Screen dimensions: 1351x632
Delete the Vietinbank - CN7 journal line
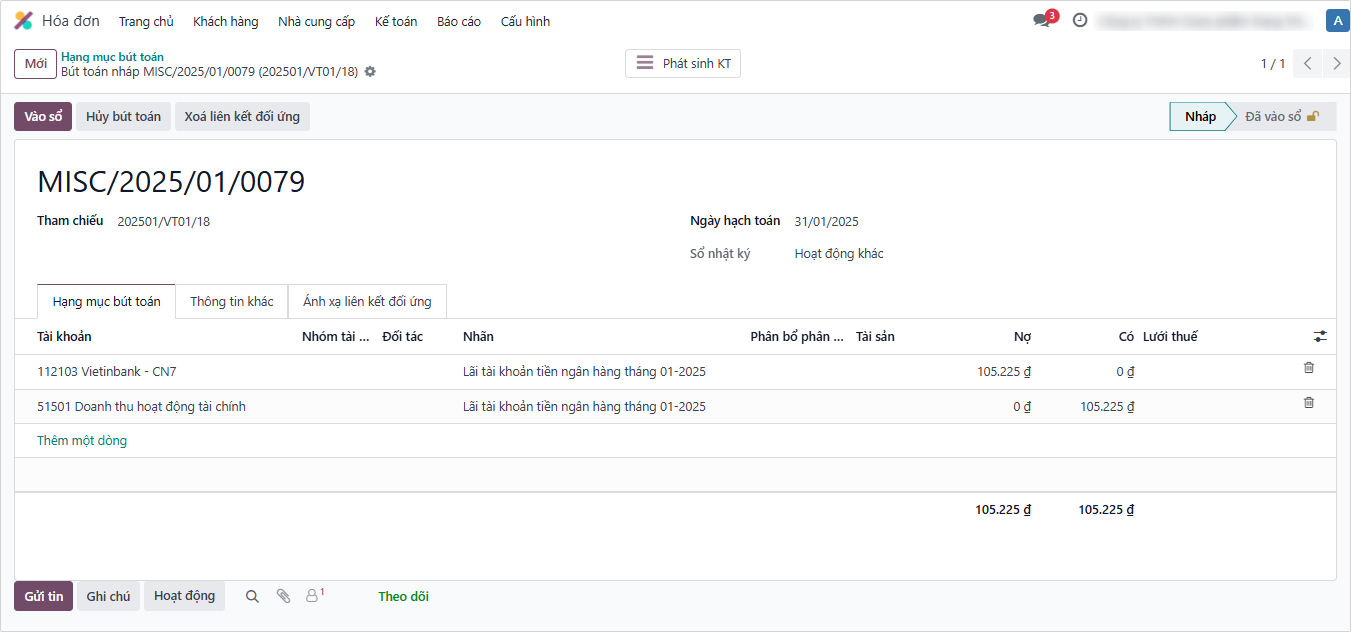(1309, 368)
